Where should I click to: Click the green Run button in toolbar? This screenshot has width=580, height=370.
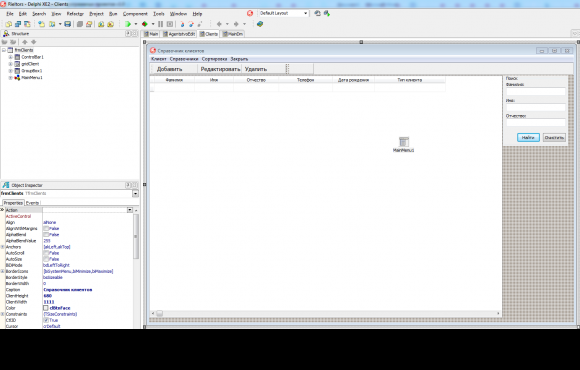coord(128,24)
